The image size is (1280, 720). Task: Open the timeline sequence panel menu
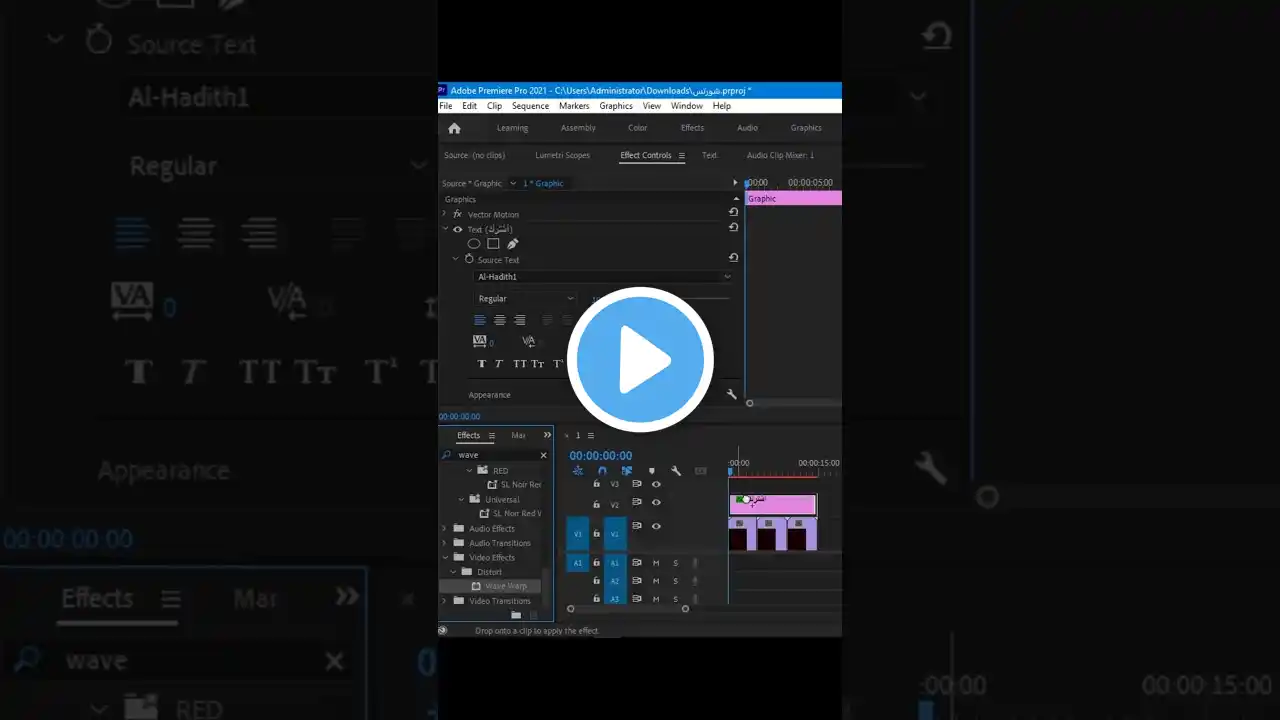click(591, 435)
